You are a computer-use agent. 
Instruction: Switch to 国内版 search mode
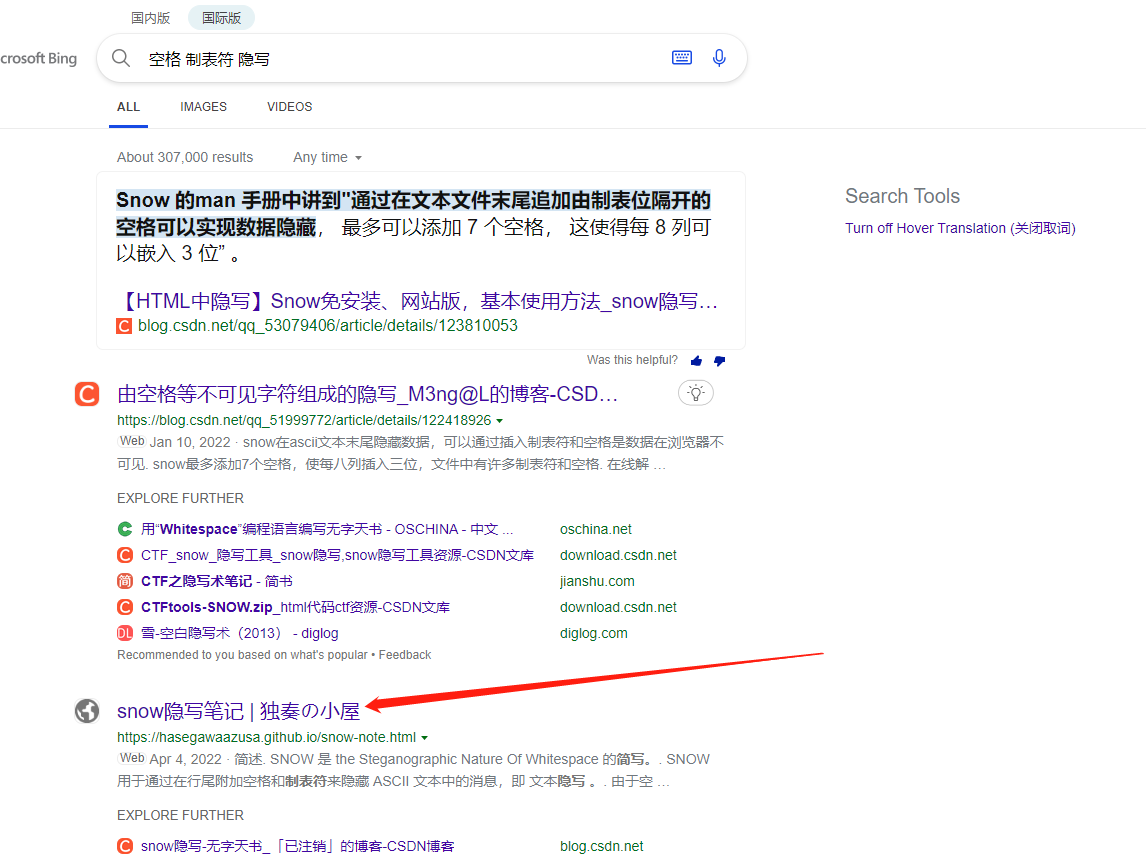[151, 18]
